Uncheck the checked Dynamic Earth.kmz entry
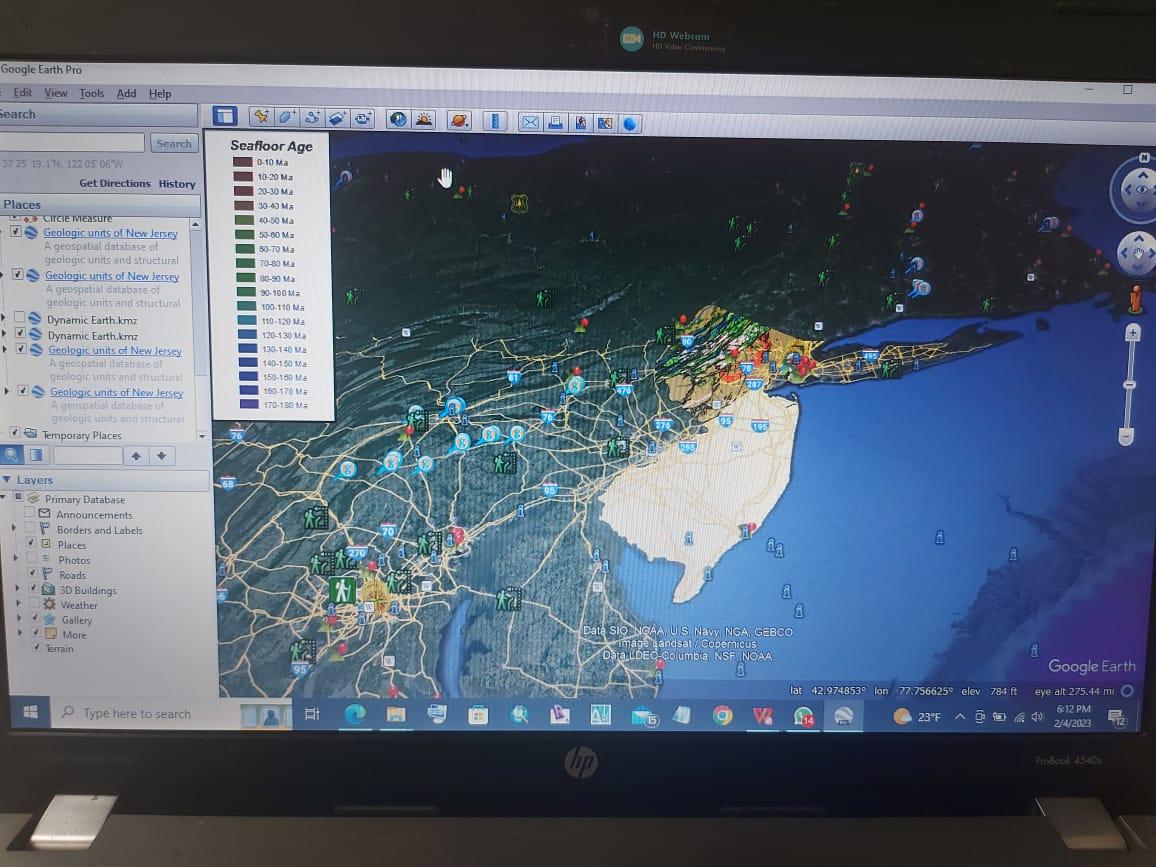This screenshot has height=867, width=1156. click(21, 333)
